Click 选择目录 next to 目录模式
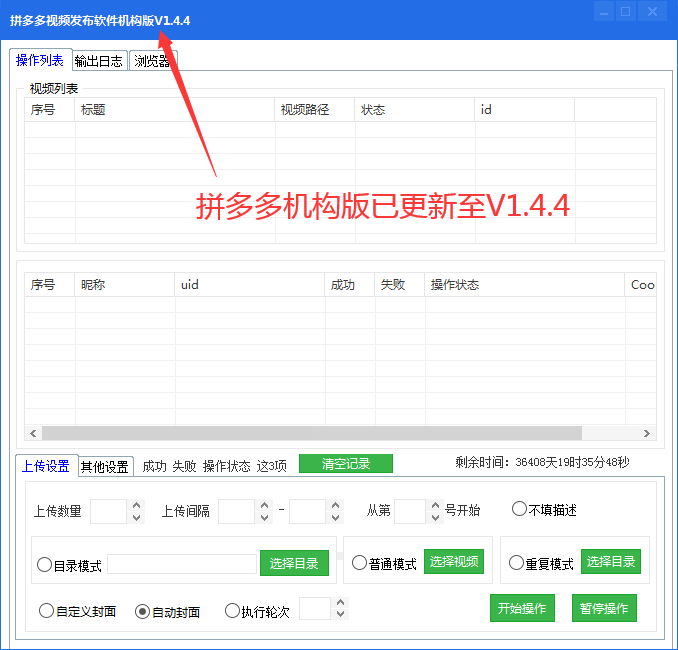The image size is (678, 650). point(294,563)
